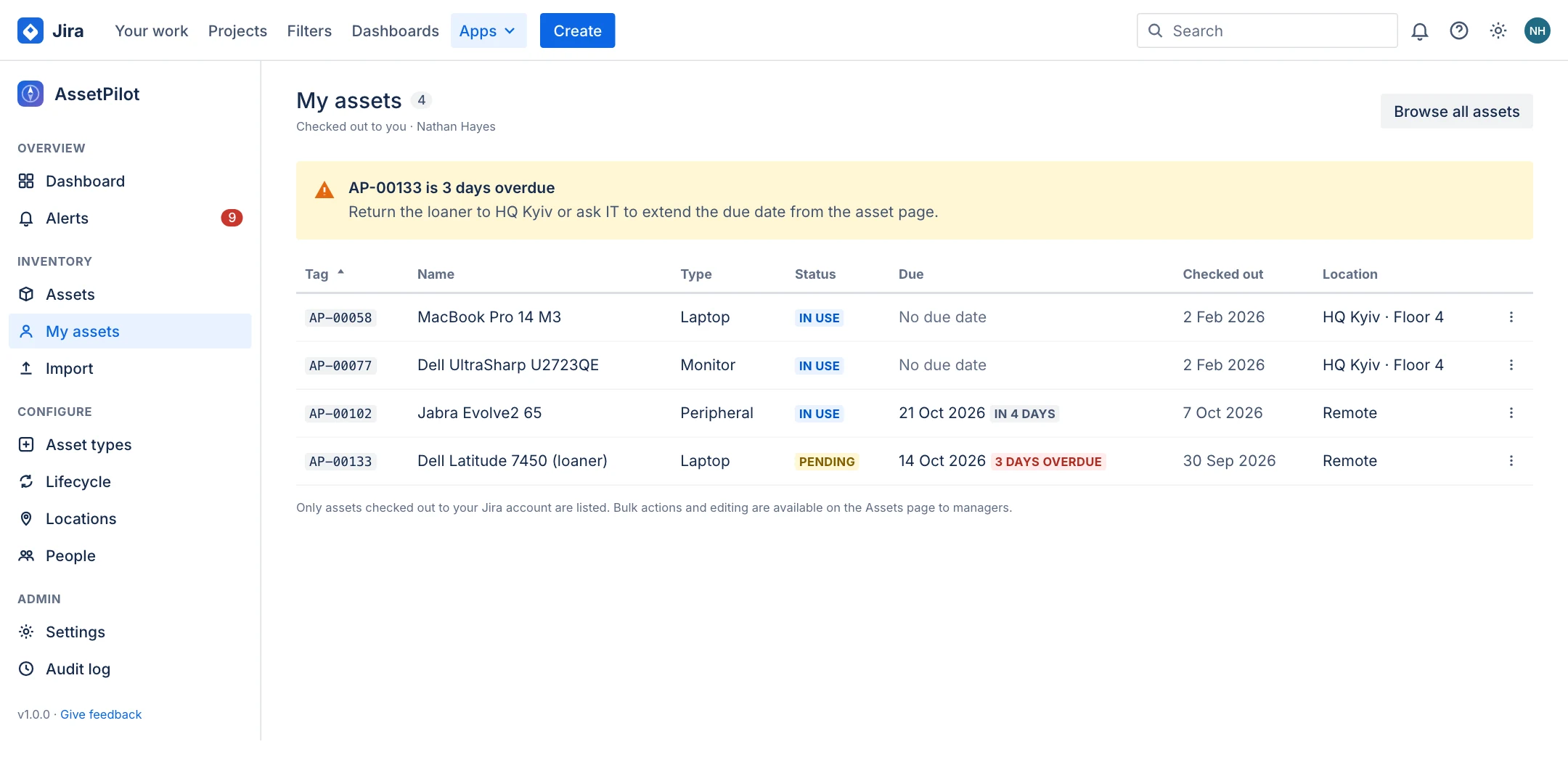This screenshot has width=1568, height=784.
Task: Click the Settings gear icon in sidebar
Action: coord(26,632)
